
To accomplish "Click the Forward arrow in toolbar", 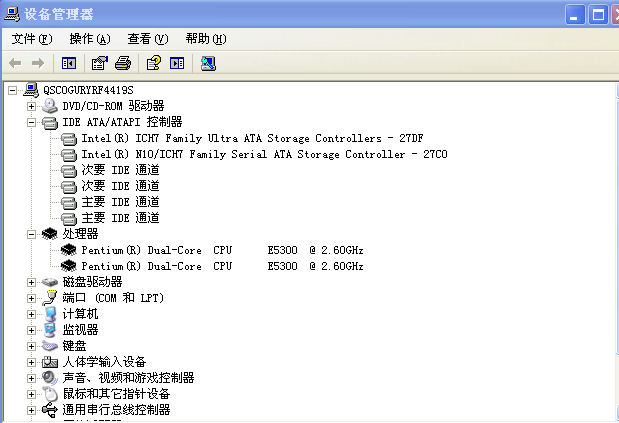I will pos(38,63).
